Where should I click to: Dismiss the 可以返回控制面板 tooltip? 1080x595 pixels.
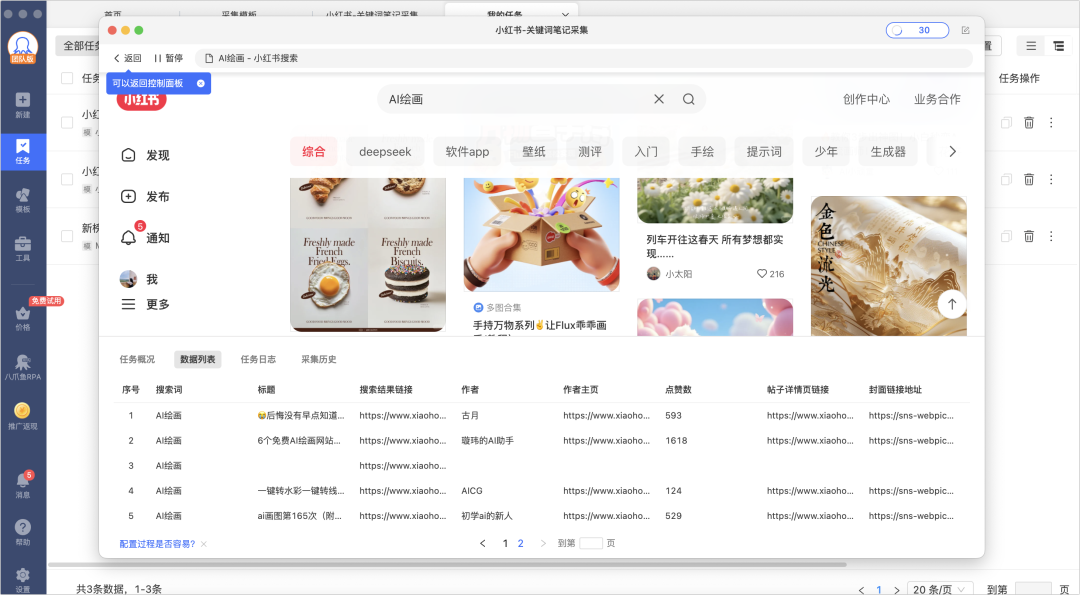[x=200, y=83]
